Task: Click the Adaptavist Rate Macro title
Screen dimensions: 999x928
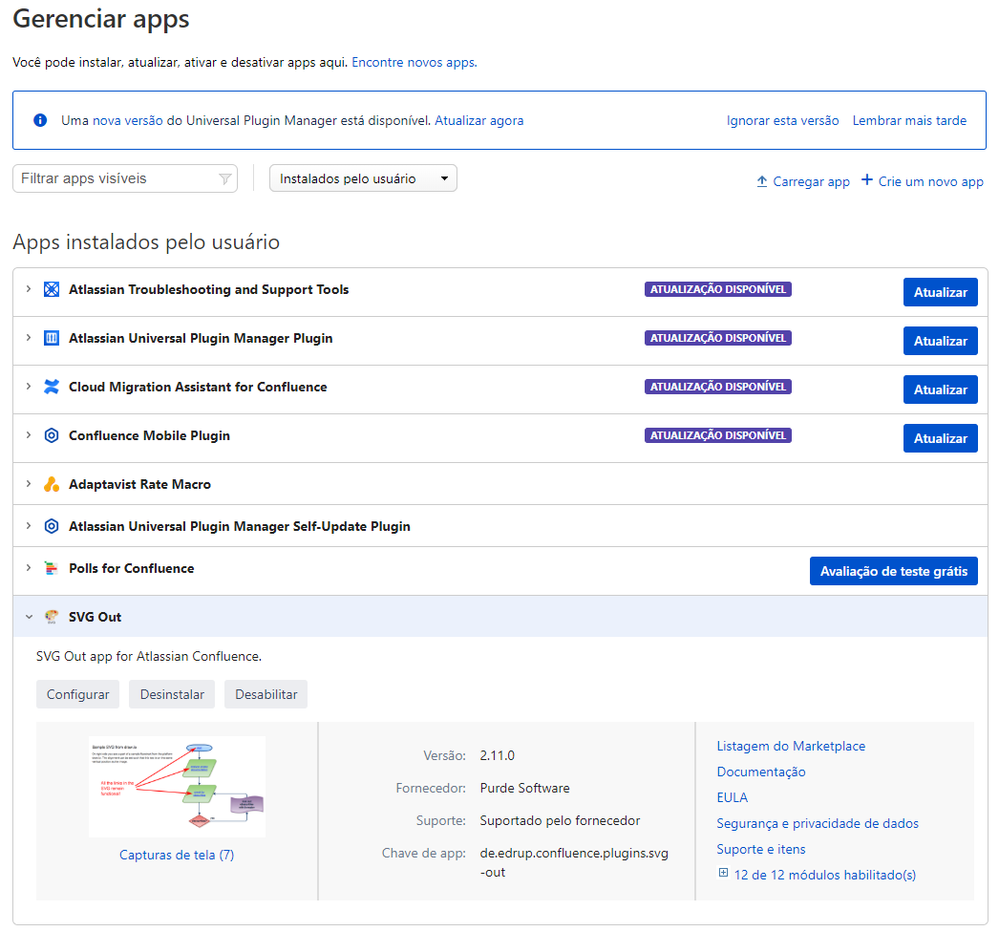Action: point(140,484)
